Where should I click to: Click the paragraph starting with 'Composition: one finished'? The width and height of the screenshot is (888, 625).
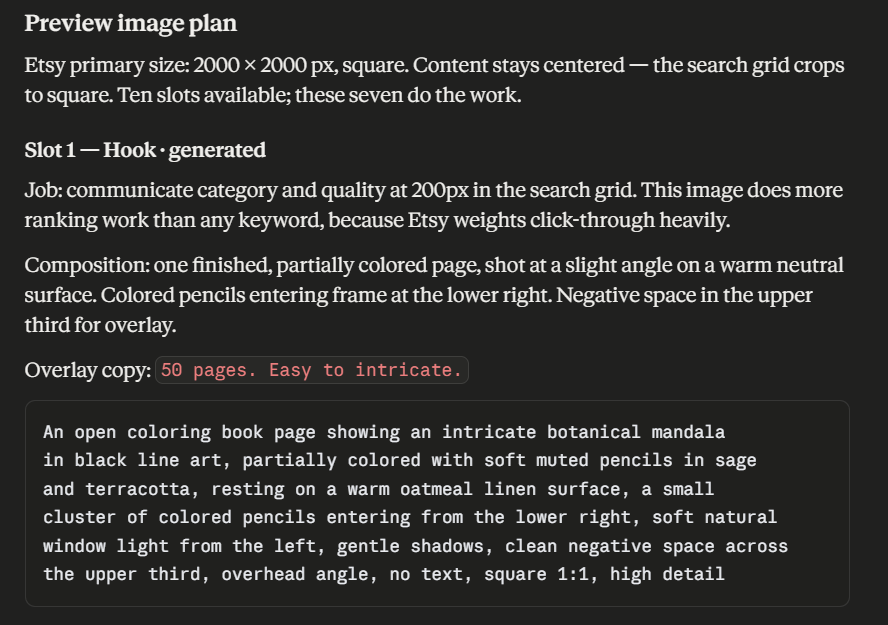click(x=434, y=295)
